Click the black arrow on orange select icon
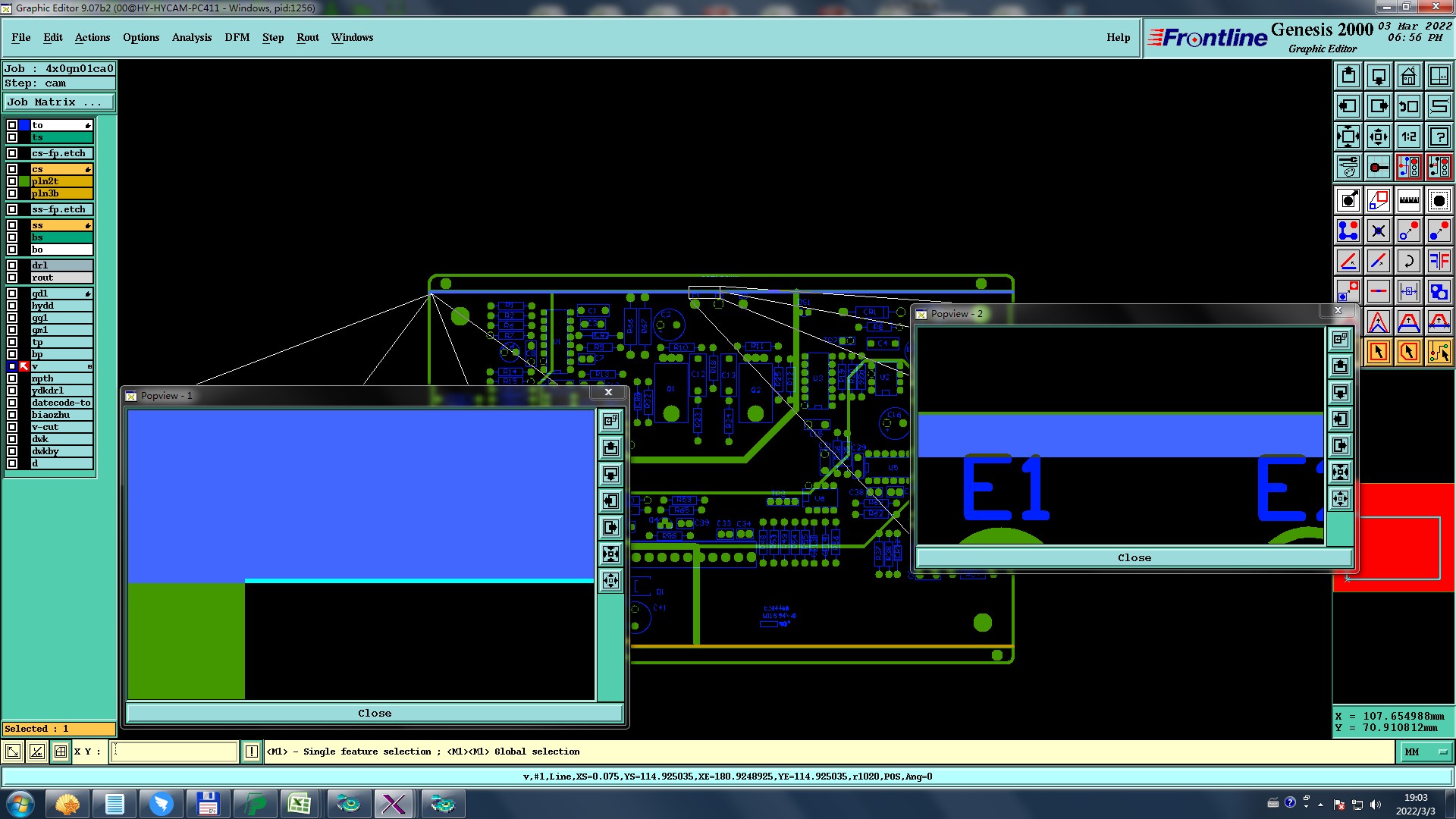The width and height of the screenshot is (1456, 819). pyautogui.click(x=1379, y=352)
